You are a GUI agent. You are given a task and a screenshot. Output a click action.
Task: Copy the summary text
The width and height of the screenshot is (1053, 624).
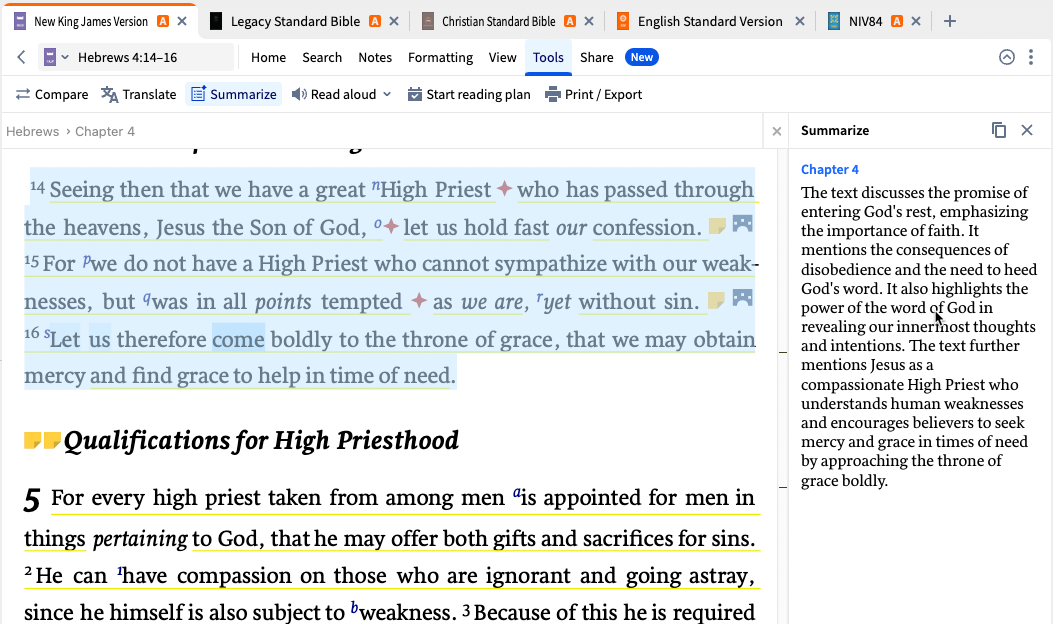tap(999, 130)
